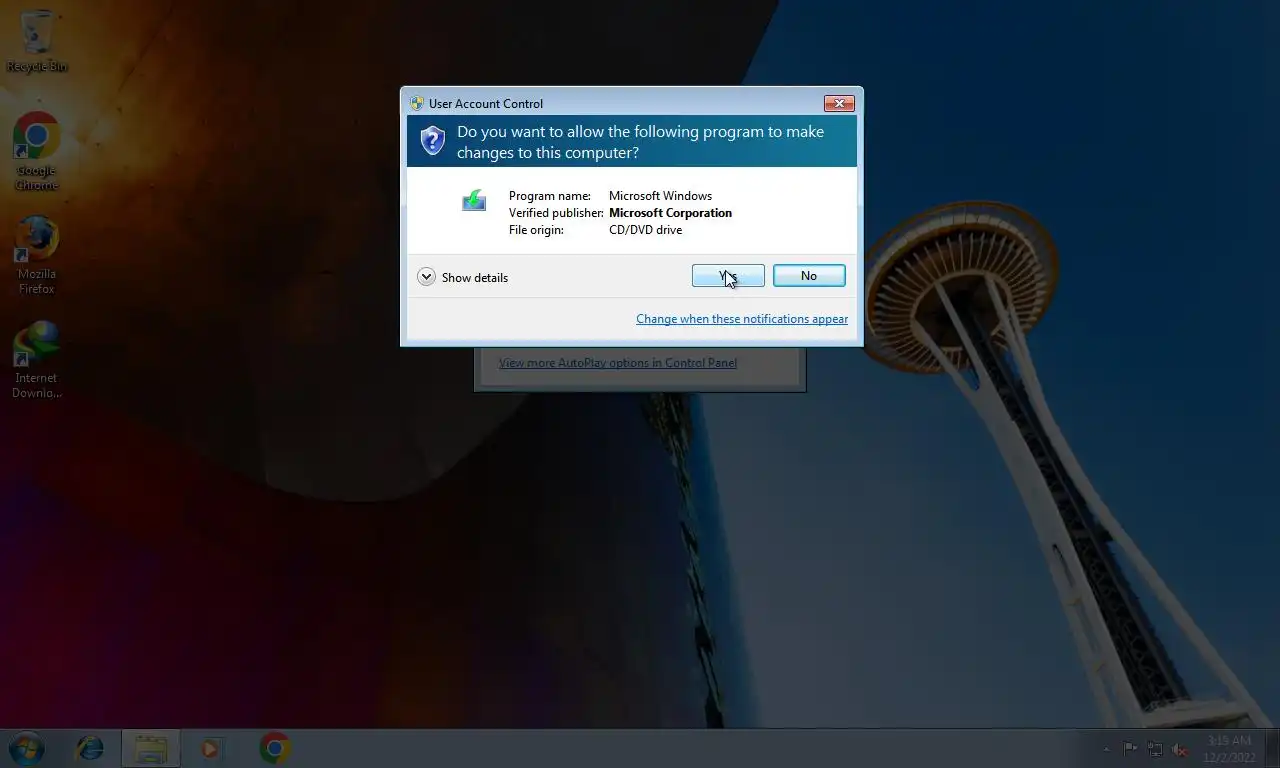Open Windows Media Player from taskbar
1280x768 pixels.
pos(211,748)
